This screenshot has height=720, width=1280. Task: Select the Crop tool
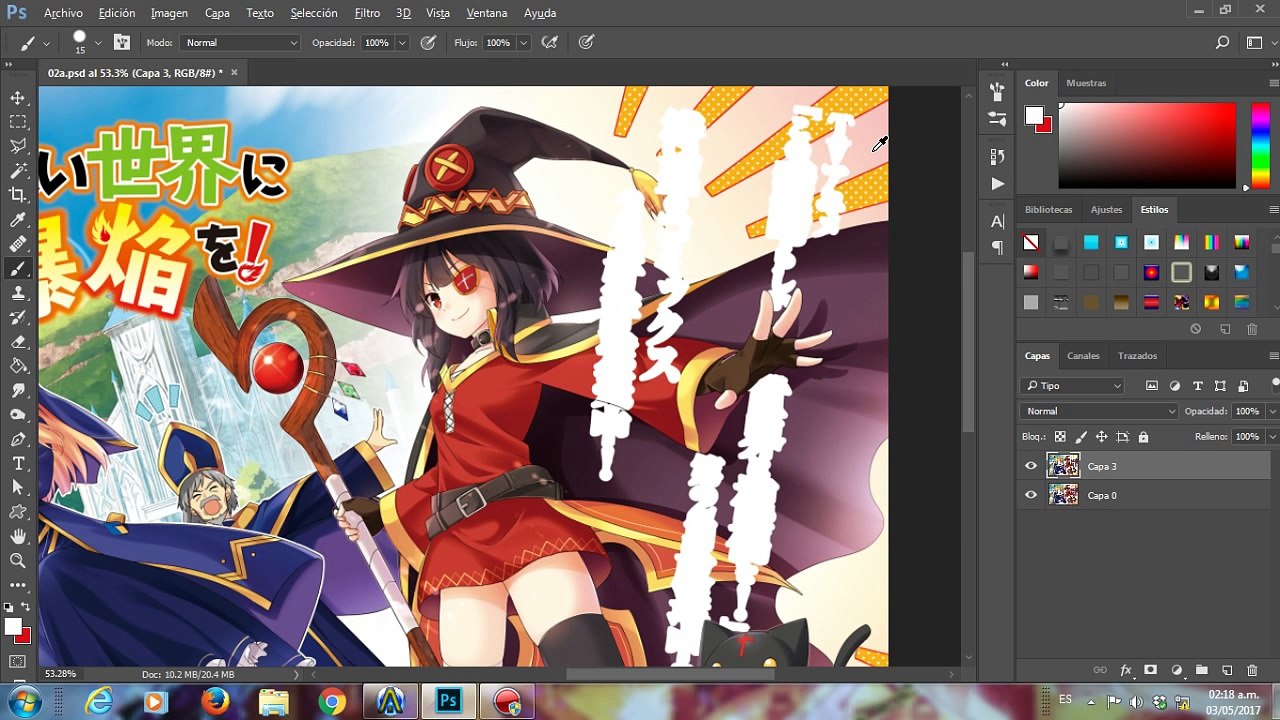coord(18,195)
